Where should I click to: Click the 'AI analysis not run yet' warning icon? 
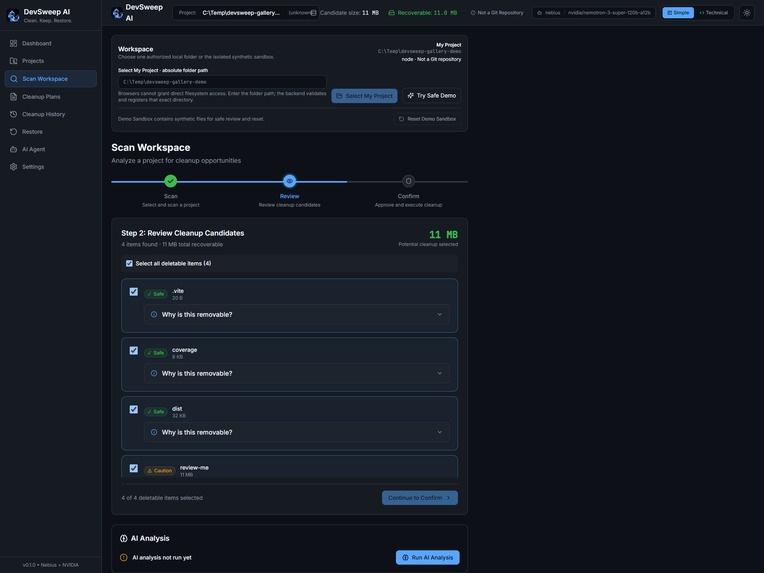(x=124, y=557)
